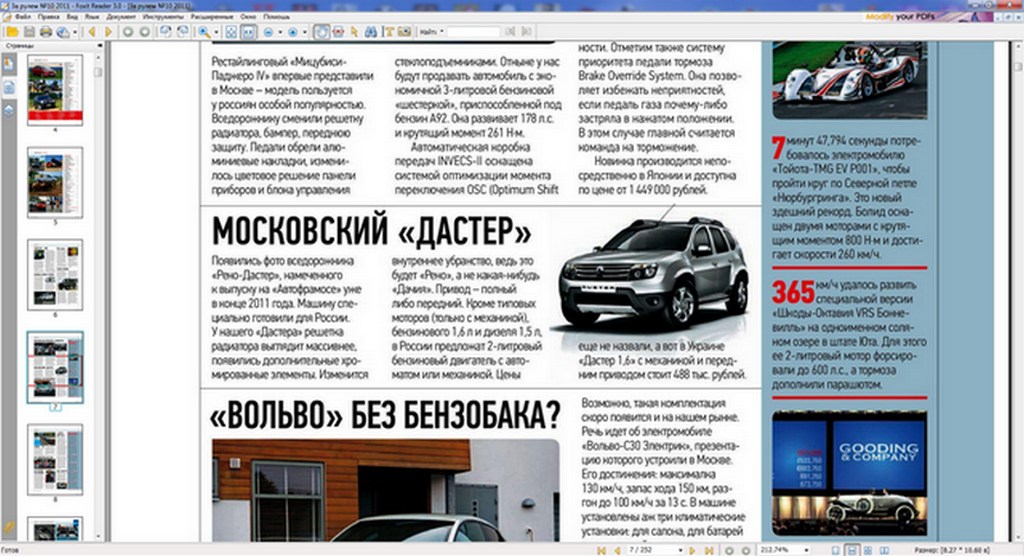Go to next page in status bar
This screenshot has width=1024, height=556.
(692, 550)
